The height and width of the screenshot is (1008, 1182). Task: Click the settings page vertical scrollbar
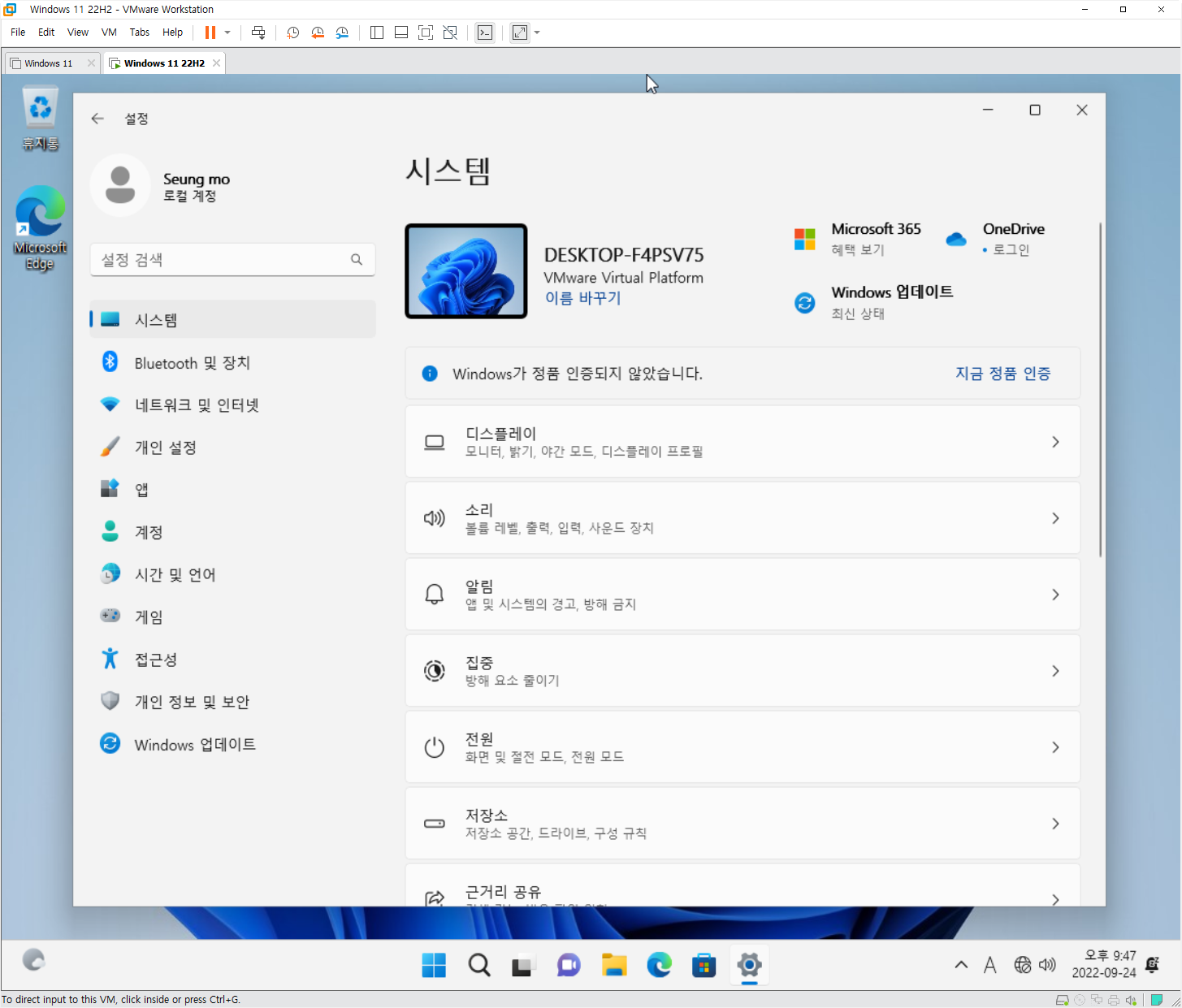pyautogui.click(x=1100, y=390)
